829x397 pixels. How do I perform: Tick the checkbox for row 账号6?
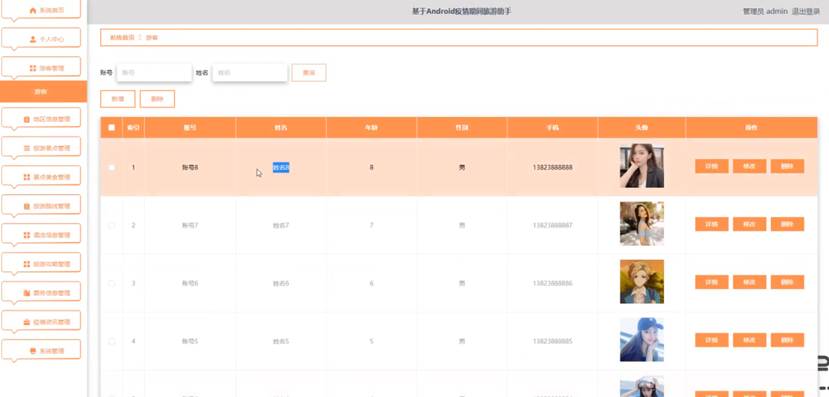[112, 283]
